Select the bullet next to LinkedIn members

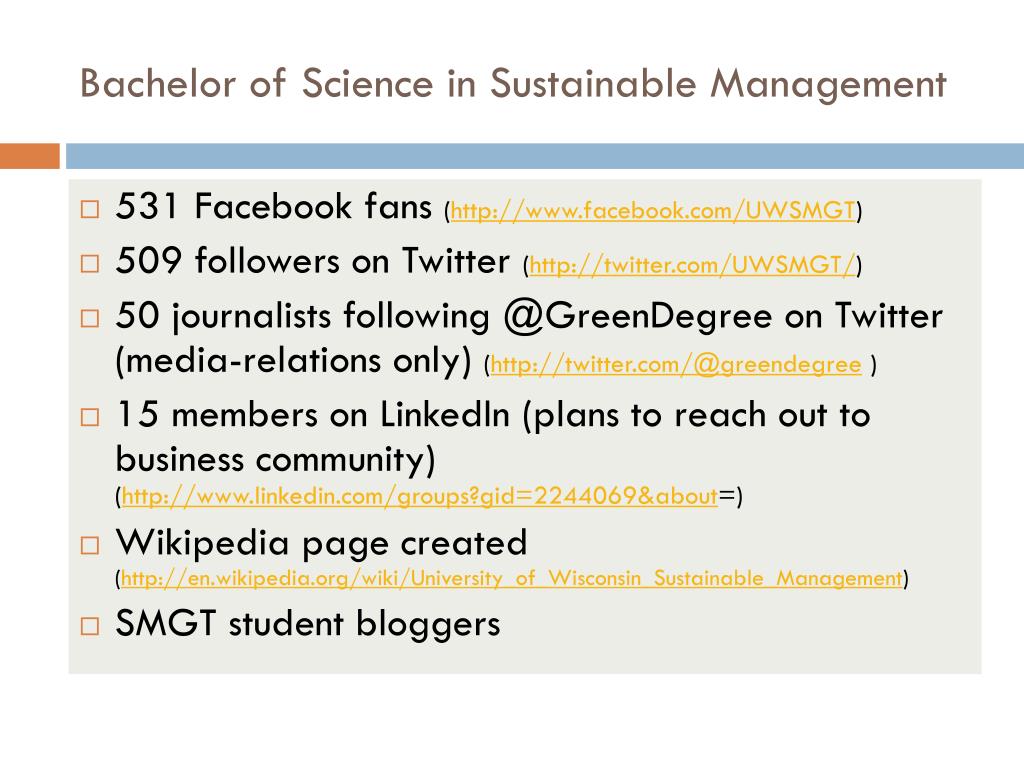89,417
